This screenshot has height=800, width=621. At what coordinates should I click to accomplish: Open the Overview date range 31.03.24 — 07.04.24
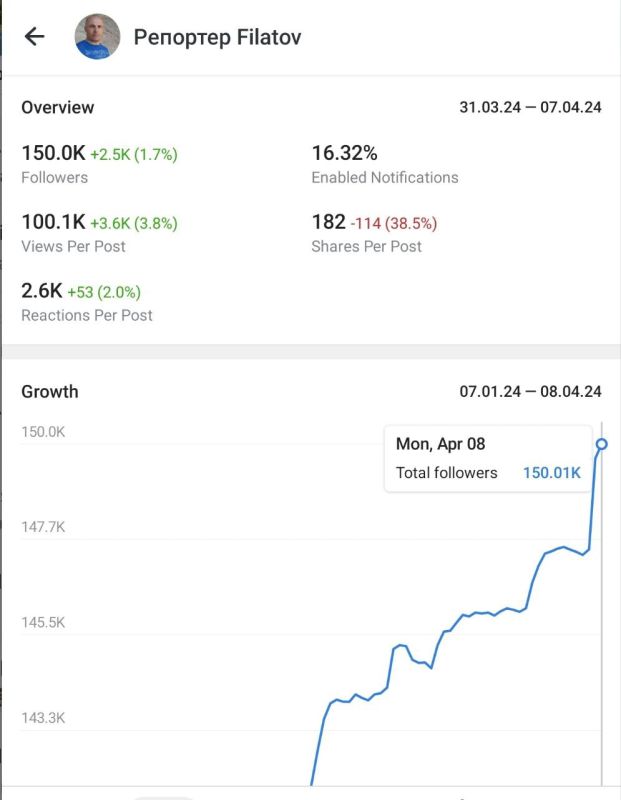530,108
